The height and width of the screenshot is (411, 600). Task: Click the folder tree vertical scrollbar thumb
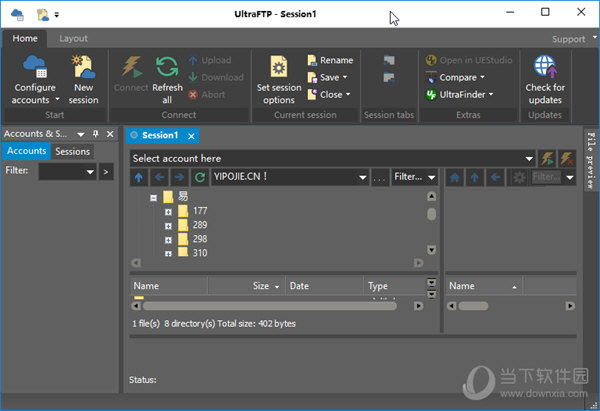point(431,214)
